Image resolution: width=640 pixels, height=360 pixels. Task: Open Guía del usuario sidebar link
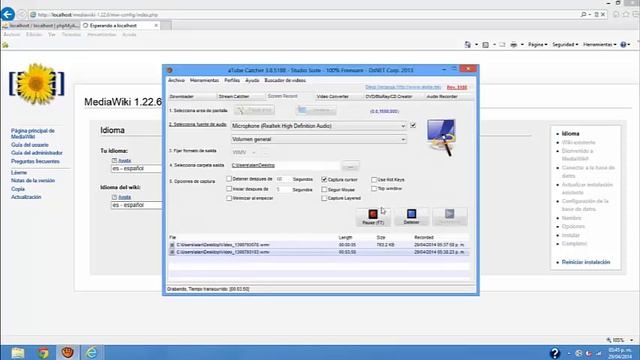point(30,145)
